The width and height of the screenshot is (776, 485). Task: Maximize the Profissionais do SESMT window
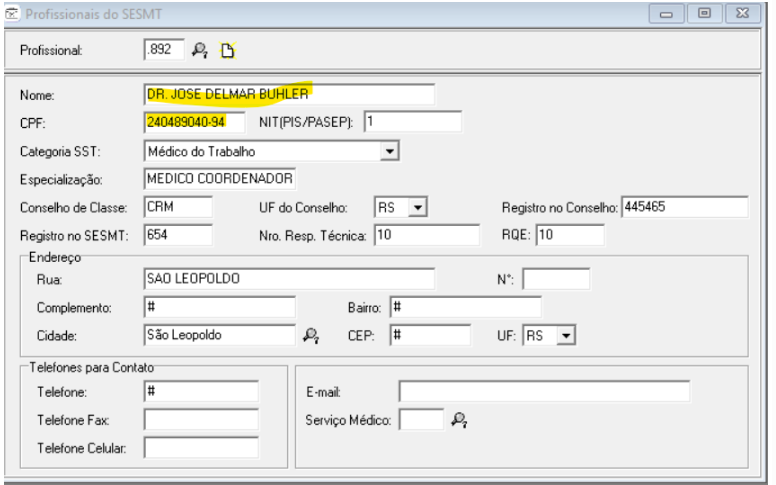[x=704, y=15]
